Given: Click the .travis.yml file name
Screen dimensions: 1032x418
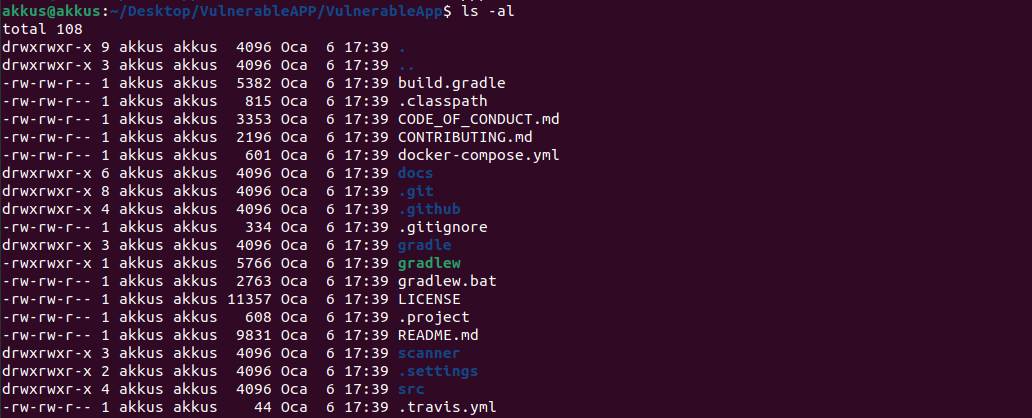Looking at the screenshot, I should pyautogui.click(x=447, y=407).
